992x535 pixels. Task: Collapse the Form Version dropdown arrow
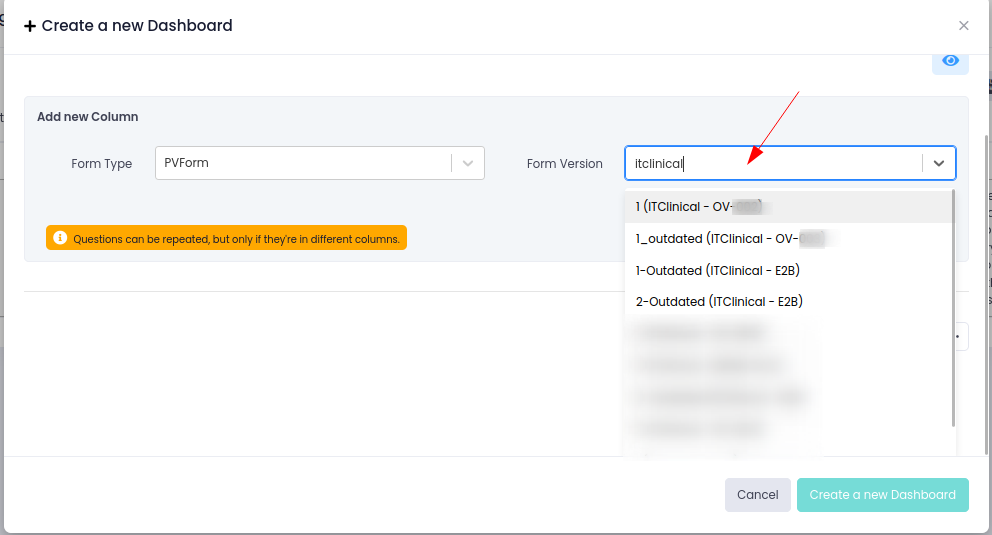939,163
